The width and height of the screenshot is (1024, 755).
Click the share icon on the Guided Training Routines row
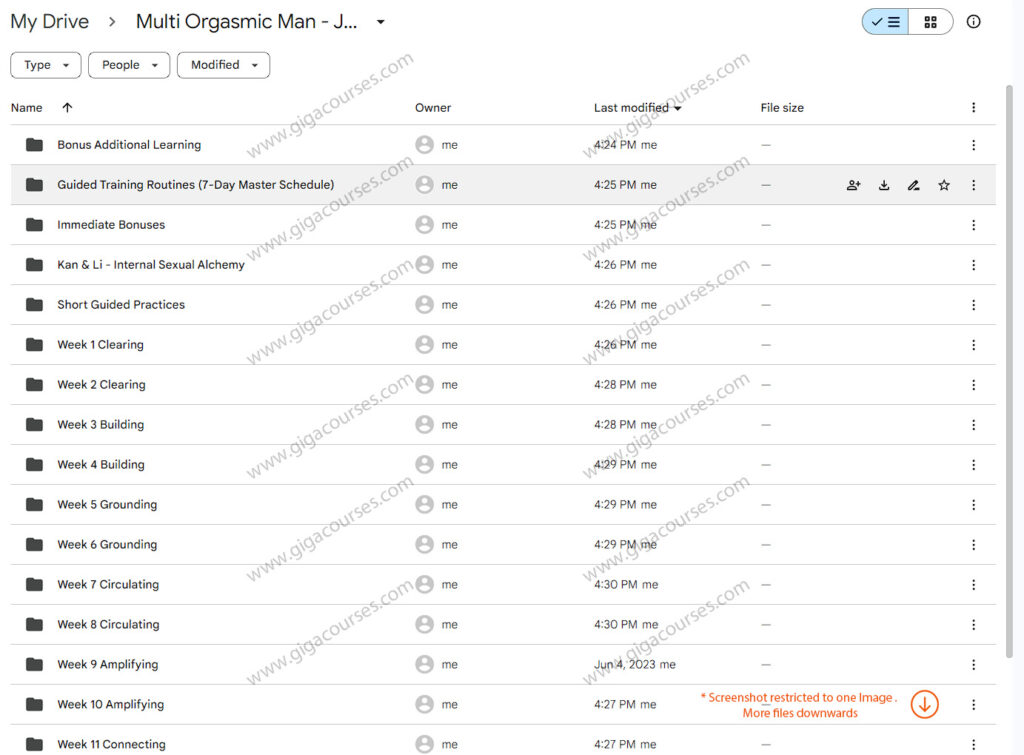click(853, 185)
